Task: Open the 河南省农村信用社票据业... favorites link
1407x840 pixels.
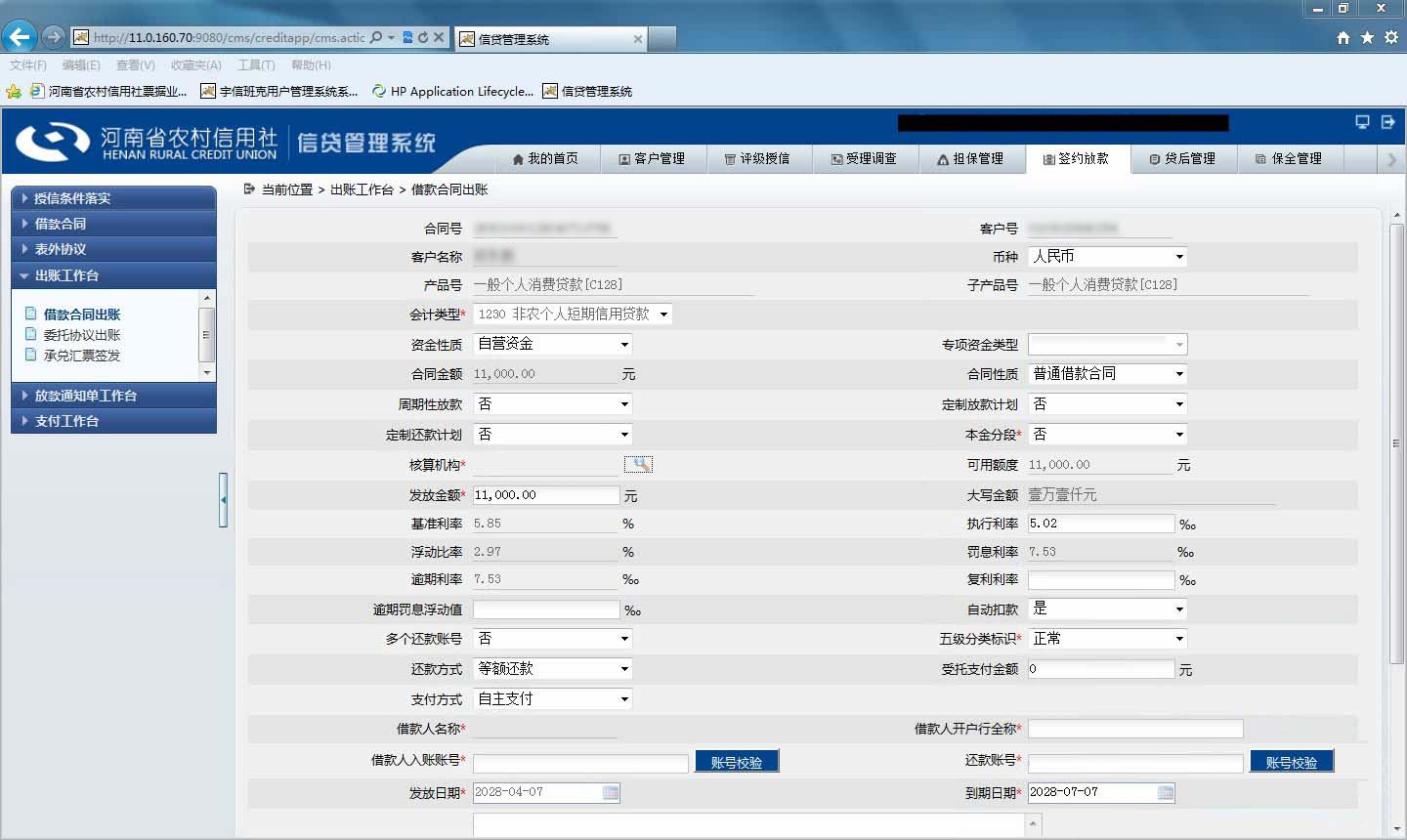Action: (108, 91)
